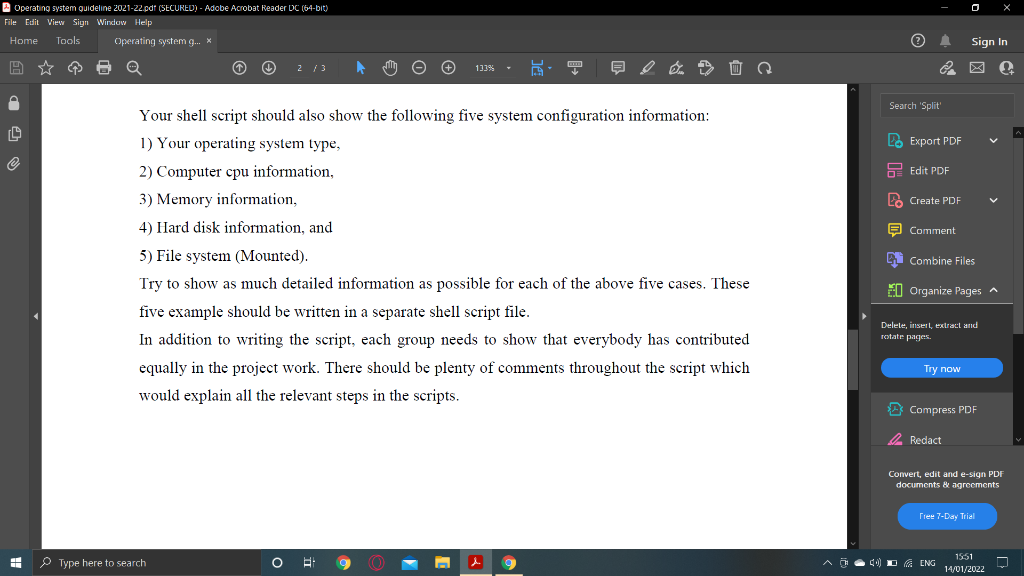Collapse the Organize Pages section
Screen dimensions: 1024x576
tap(993, 290)
